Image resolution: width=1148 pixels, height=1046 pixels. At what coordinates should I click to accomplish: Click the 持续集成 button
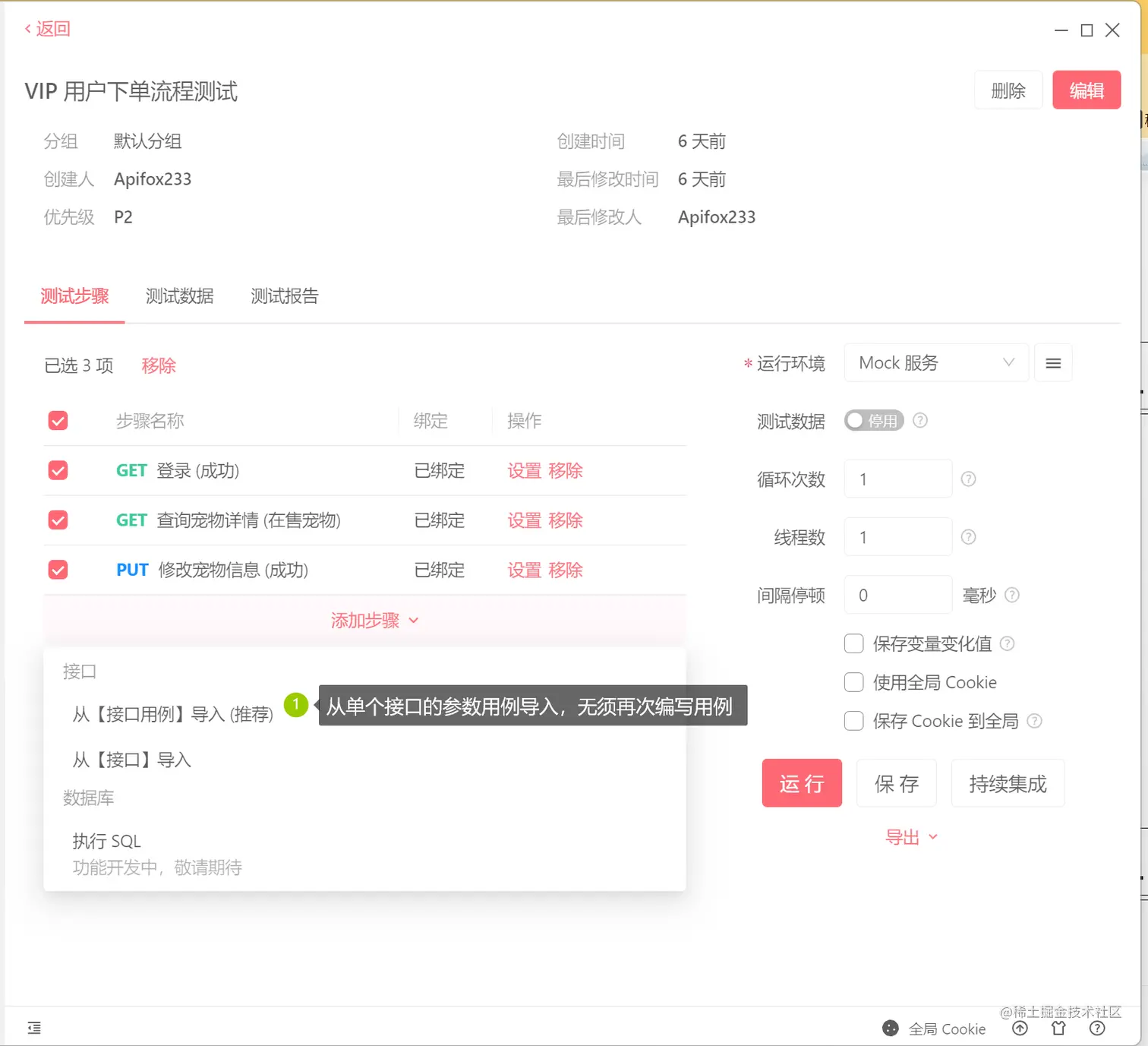1008,783
